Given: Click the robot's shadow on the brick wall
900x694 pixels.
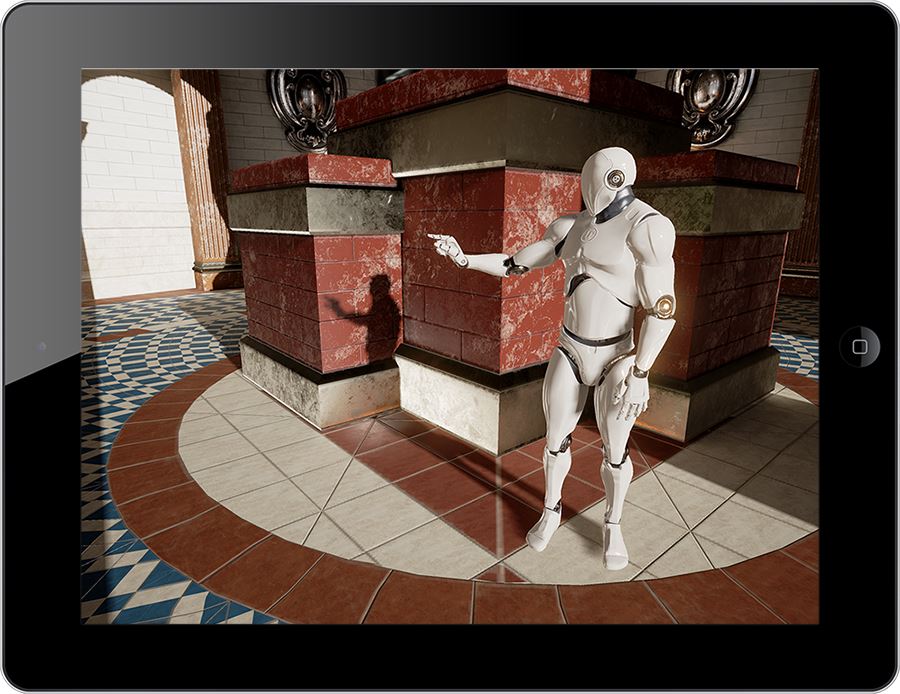Looking at the screenshot, I should [x=374, y=316].
